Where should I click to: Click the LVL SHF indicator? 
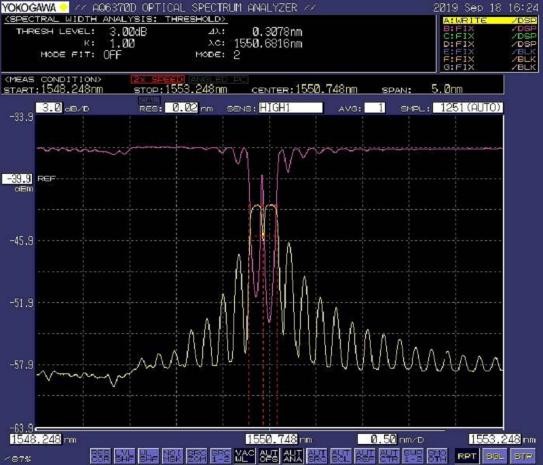click(x=124, y=456)
